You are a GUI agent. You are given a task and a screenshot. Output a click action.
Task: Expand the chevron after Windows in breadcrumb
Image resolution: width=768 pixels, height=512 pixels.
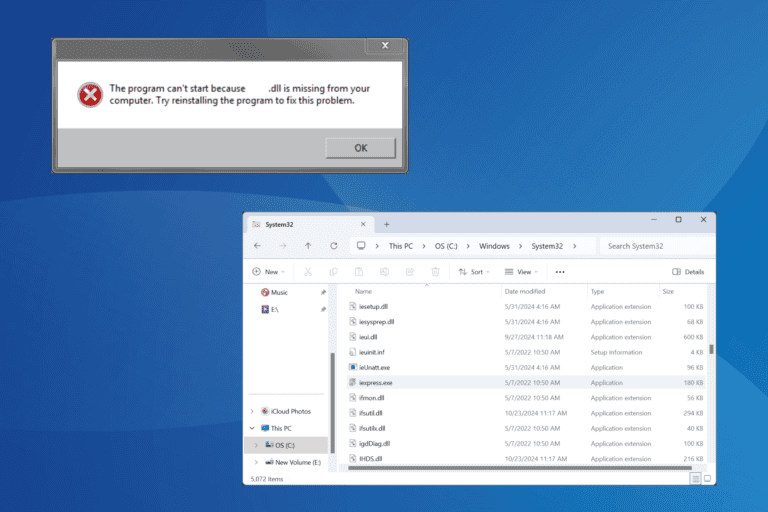coord(520,246)
